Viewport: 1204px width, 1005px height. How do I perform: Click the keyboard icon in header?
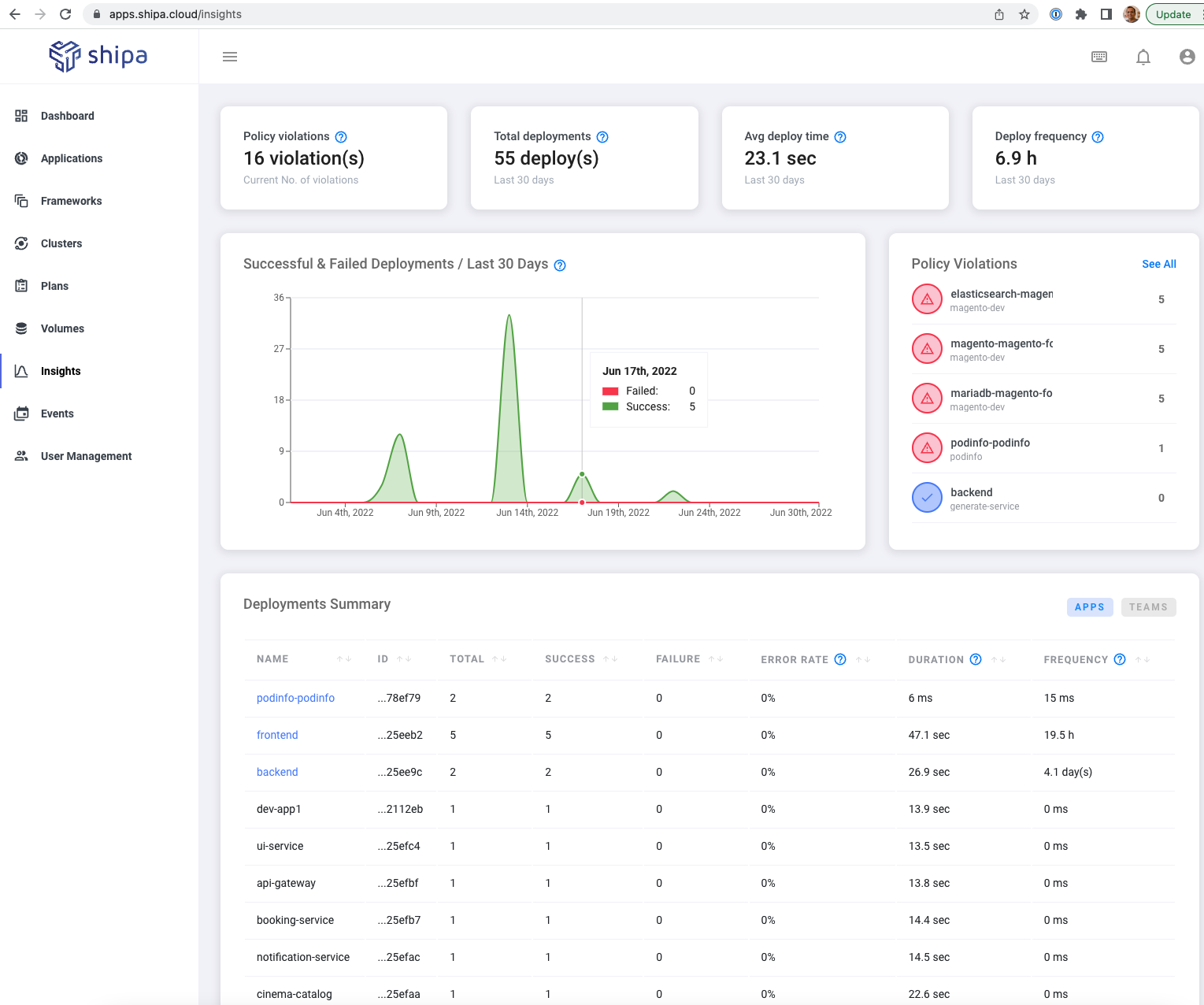(1098, 57)
